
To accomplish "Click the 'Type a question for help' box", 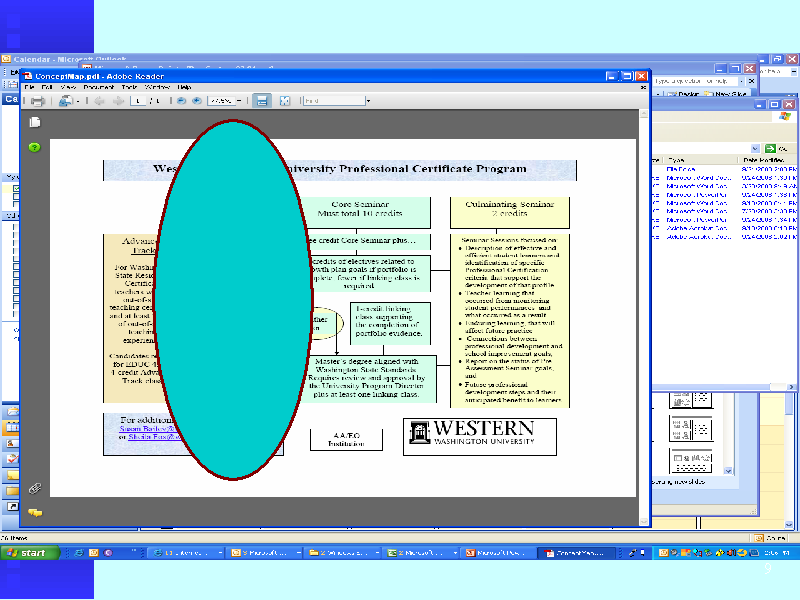I will [x=696, y=81].
